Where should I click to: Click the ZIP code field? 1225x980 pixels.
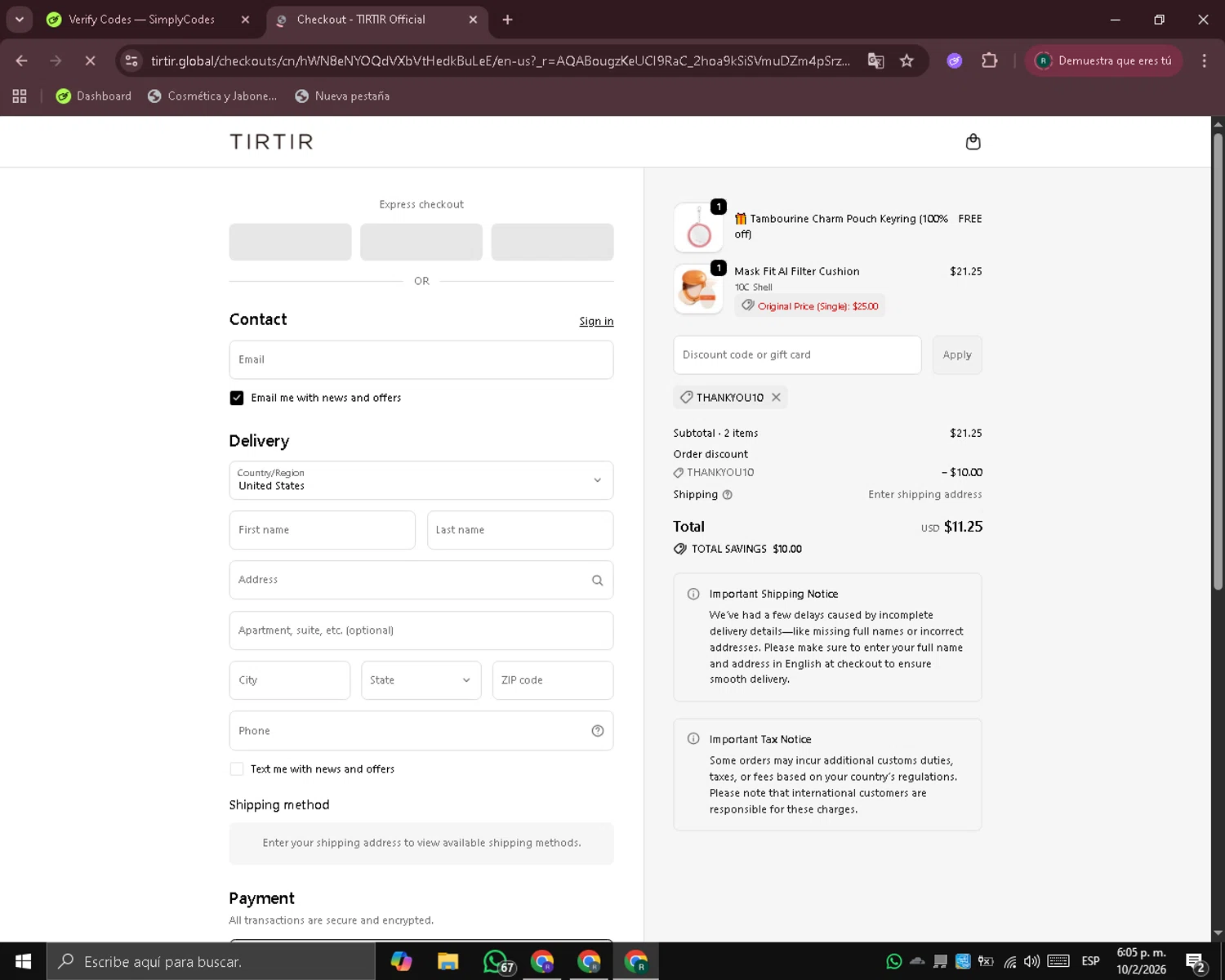pyautogui.click(x=553, y=680)
